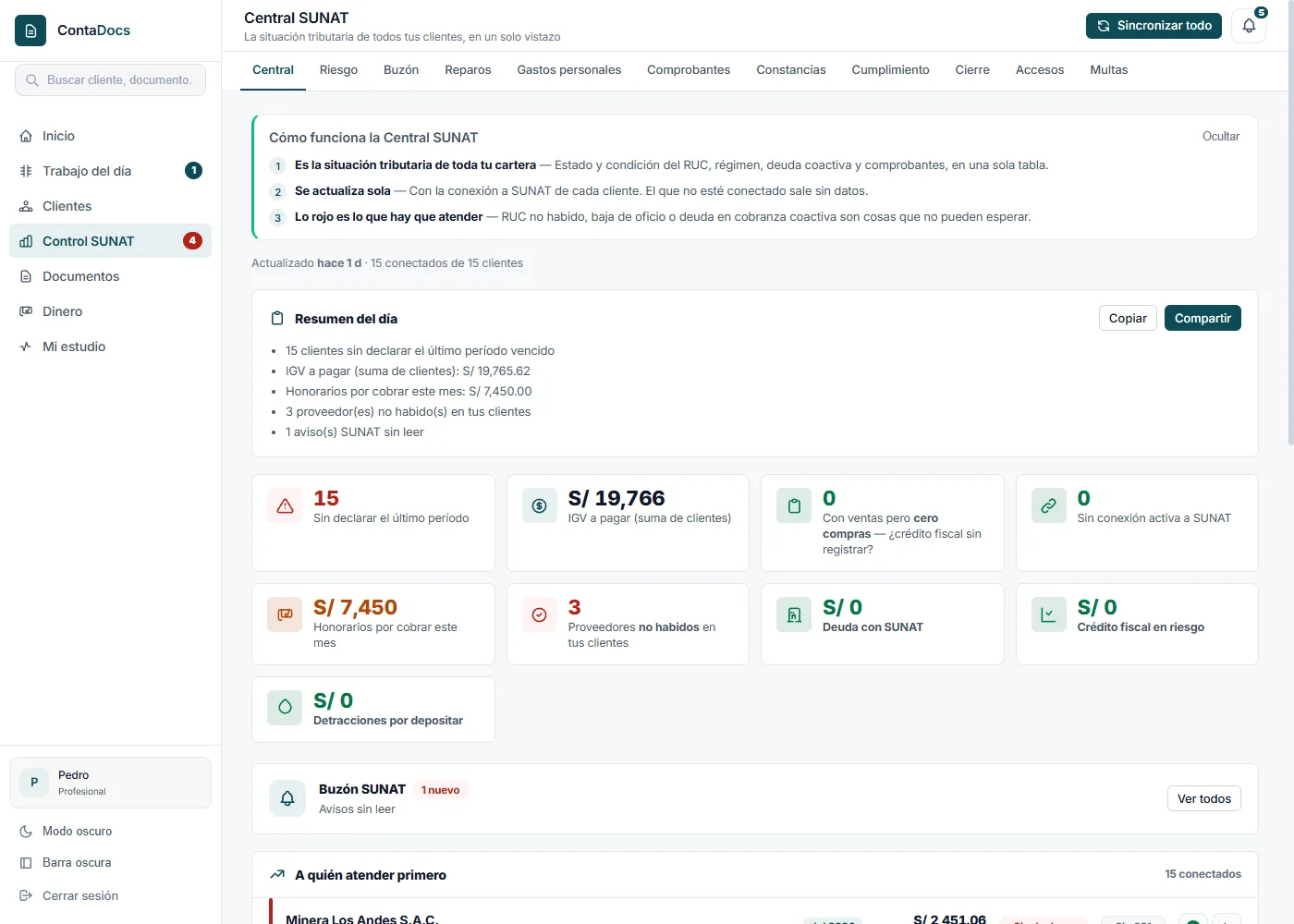Click the ContaDocs logo icon
The height and width of the screenshot is (924, 1294).
click(31, 30)
